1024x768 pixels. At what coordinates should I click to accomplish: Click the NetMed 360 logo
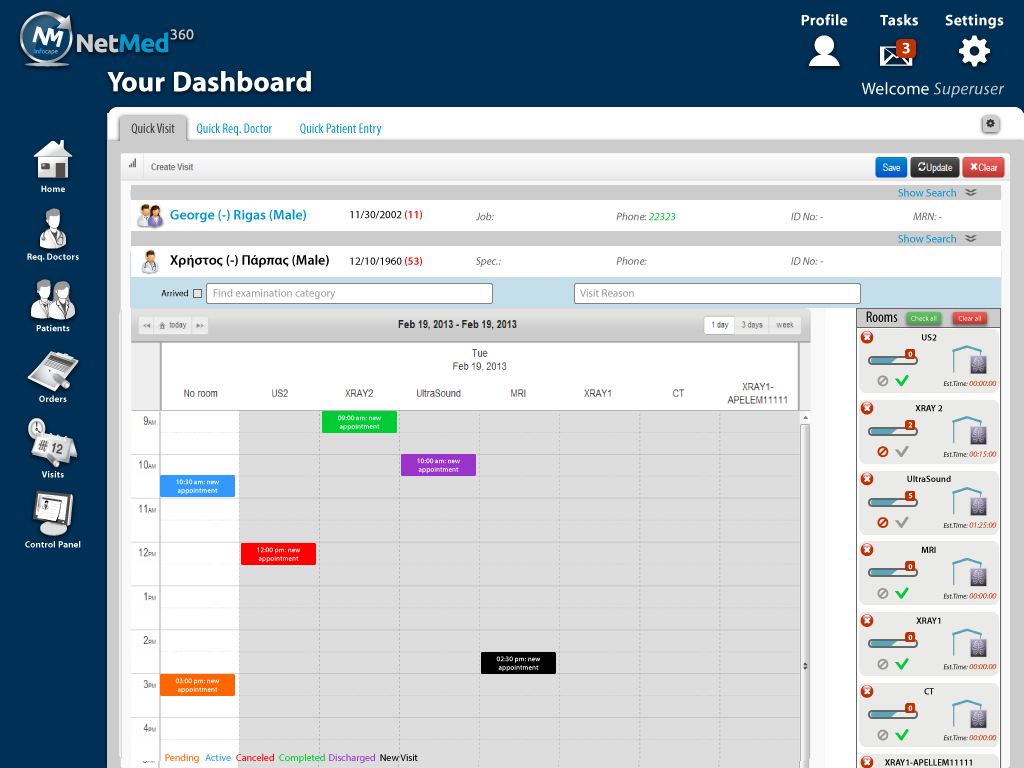tap(107, 39)
